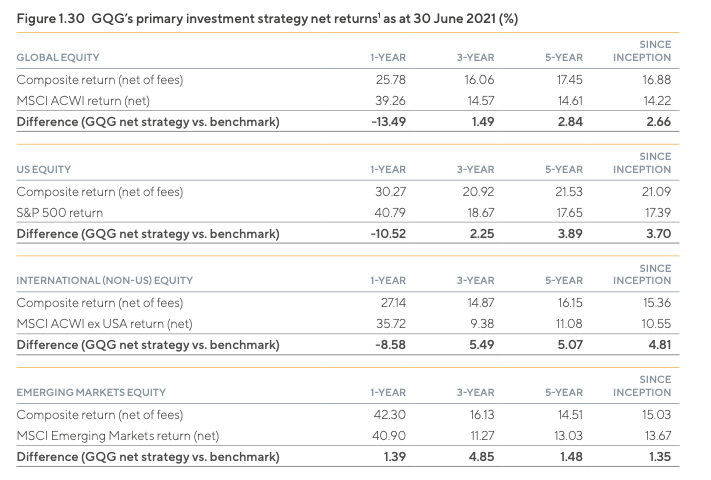711x480 pixels.
Task: Select the S&P 500 1-year value 40.79
Action: [375, 212]
